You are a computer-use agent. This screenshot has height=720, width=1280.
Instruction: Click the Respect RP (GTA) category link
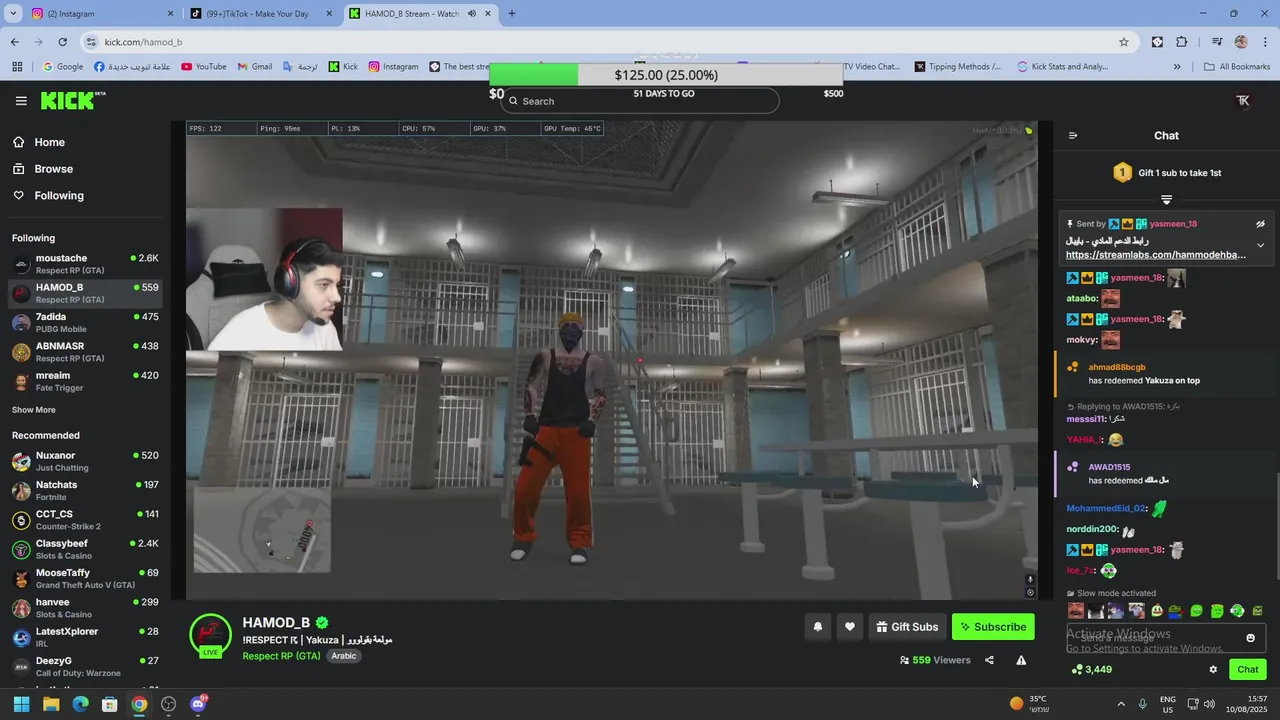281,656
